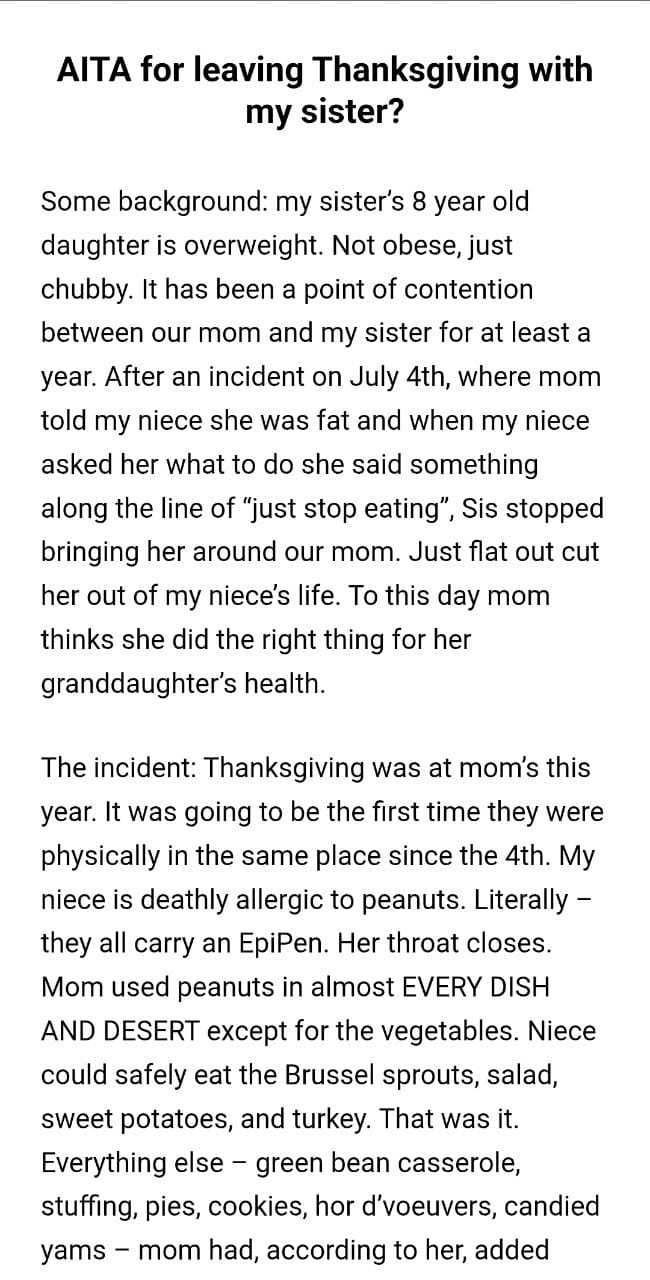This screenshot has width=650, height=1280.
Task: Click the words 'Brussel sprouts' in the list
Action: point(363,1075)
